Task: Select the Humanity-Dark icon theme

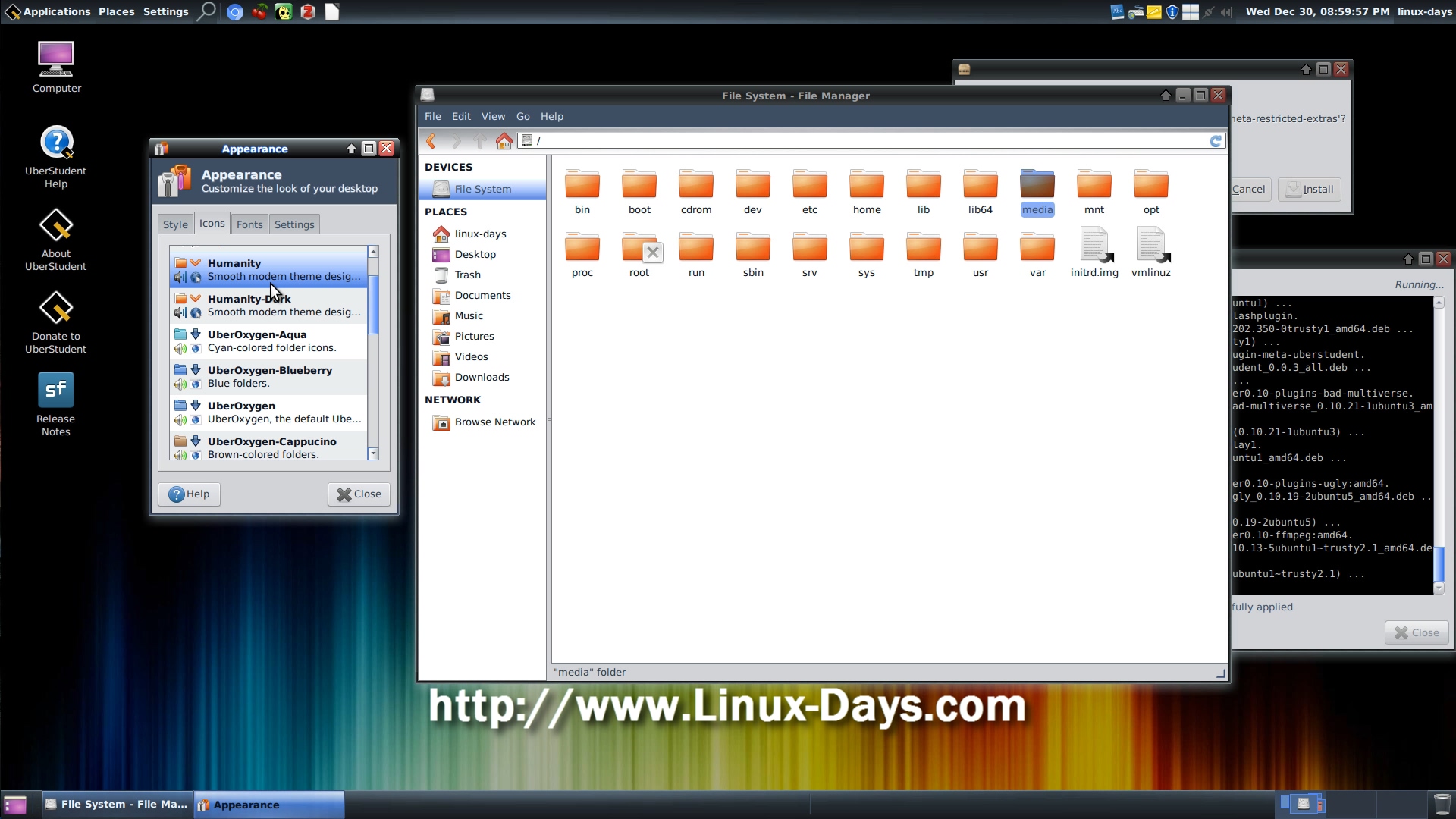Action: [268, 306]
